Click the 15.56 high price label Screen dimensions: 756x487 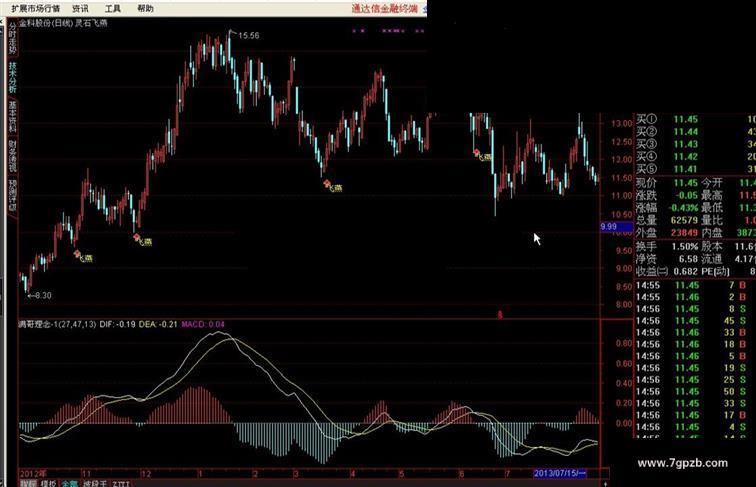click(x=248, y=35)
